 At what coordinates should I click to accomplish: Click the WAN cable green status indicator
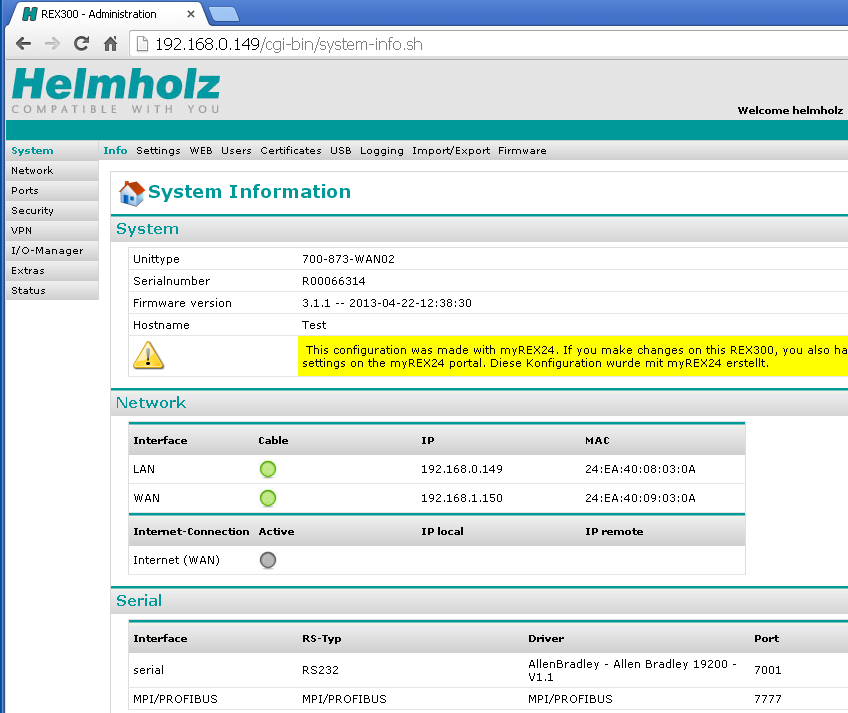(x=268, y=498)
